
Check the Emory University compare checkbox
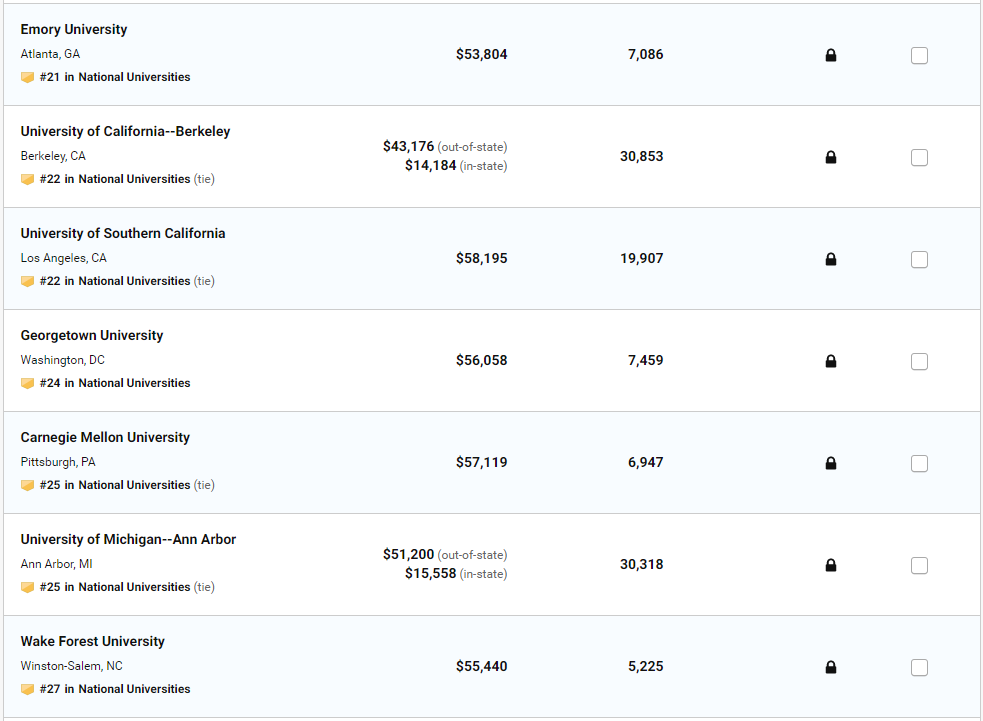(919, 56)
